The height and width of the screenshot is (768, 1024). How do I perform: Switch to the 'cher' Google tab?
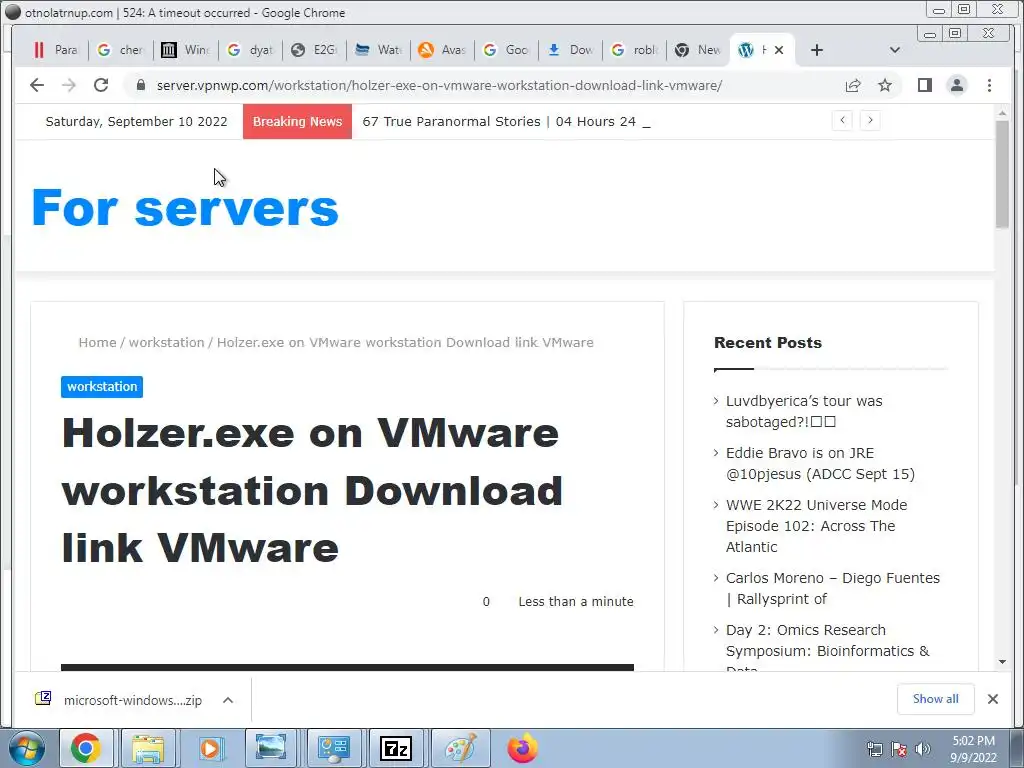tap(121, 50)
